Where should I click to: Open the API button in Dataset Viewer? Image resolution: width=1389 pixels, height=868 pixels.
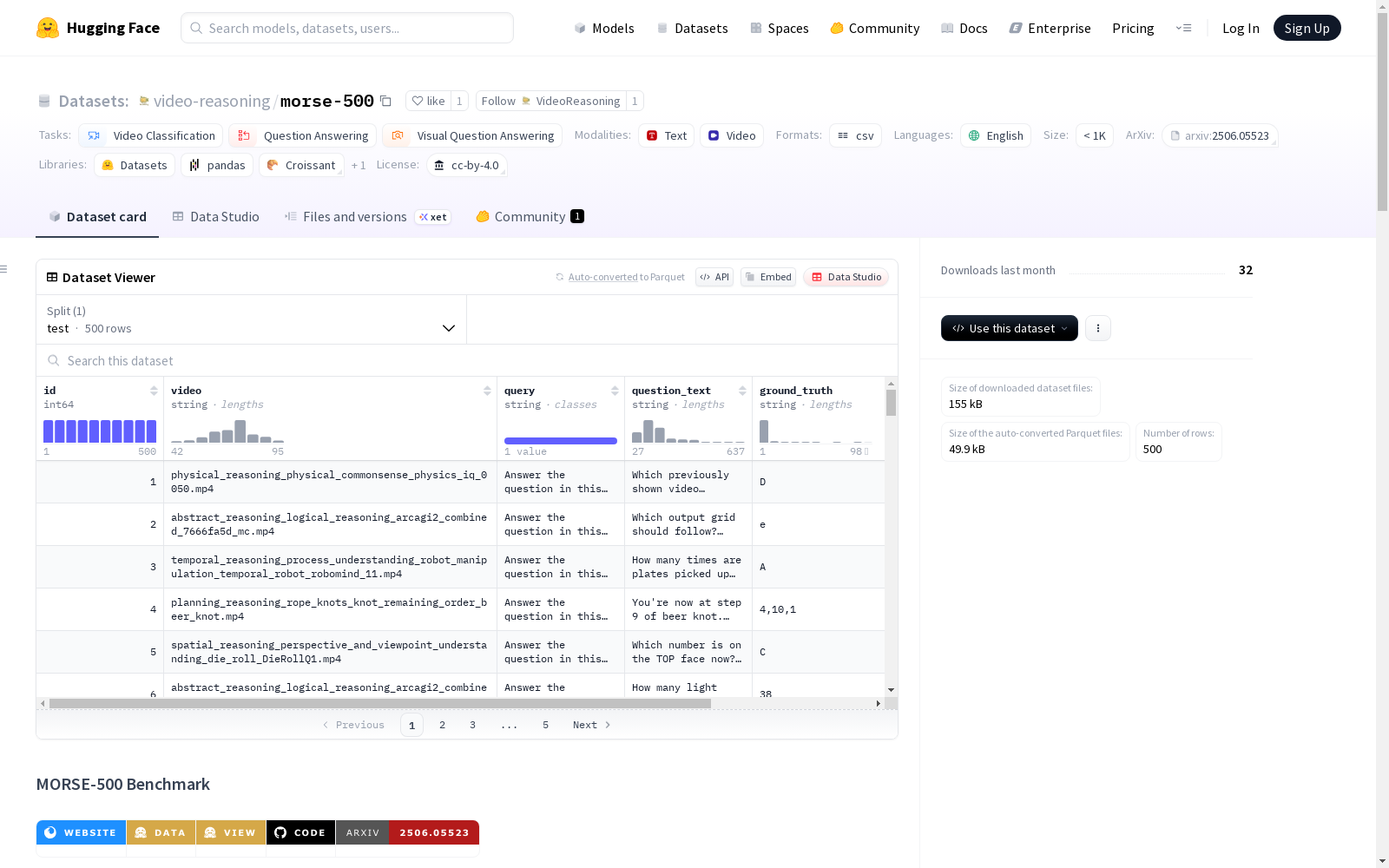tap(714, 277)
